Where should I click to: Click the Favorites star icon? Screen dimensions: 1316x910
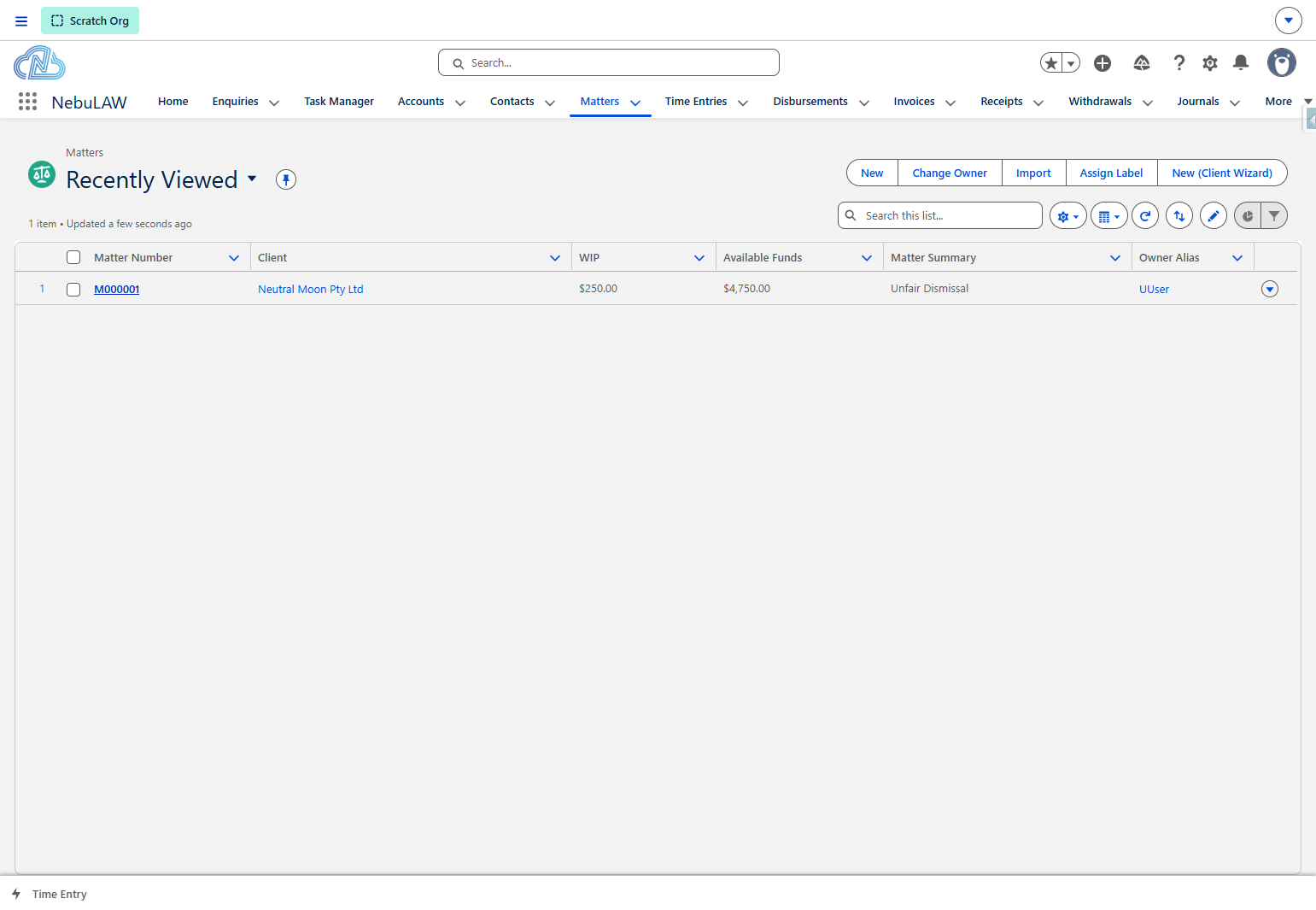[1051, 62]
